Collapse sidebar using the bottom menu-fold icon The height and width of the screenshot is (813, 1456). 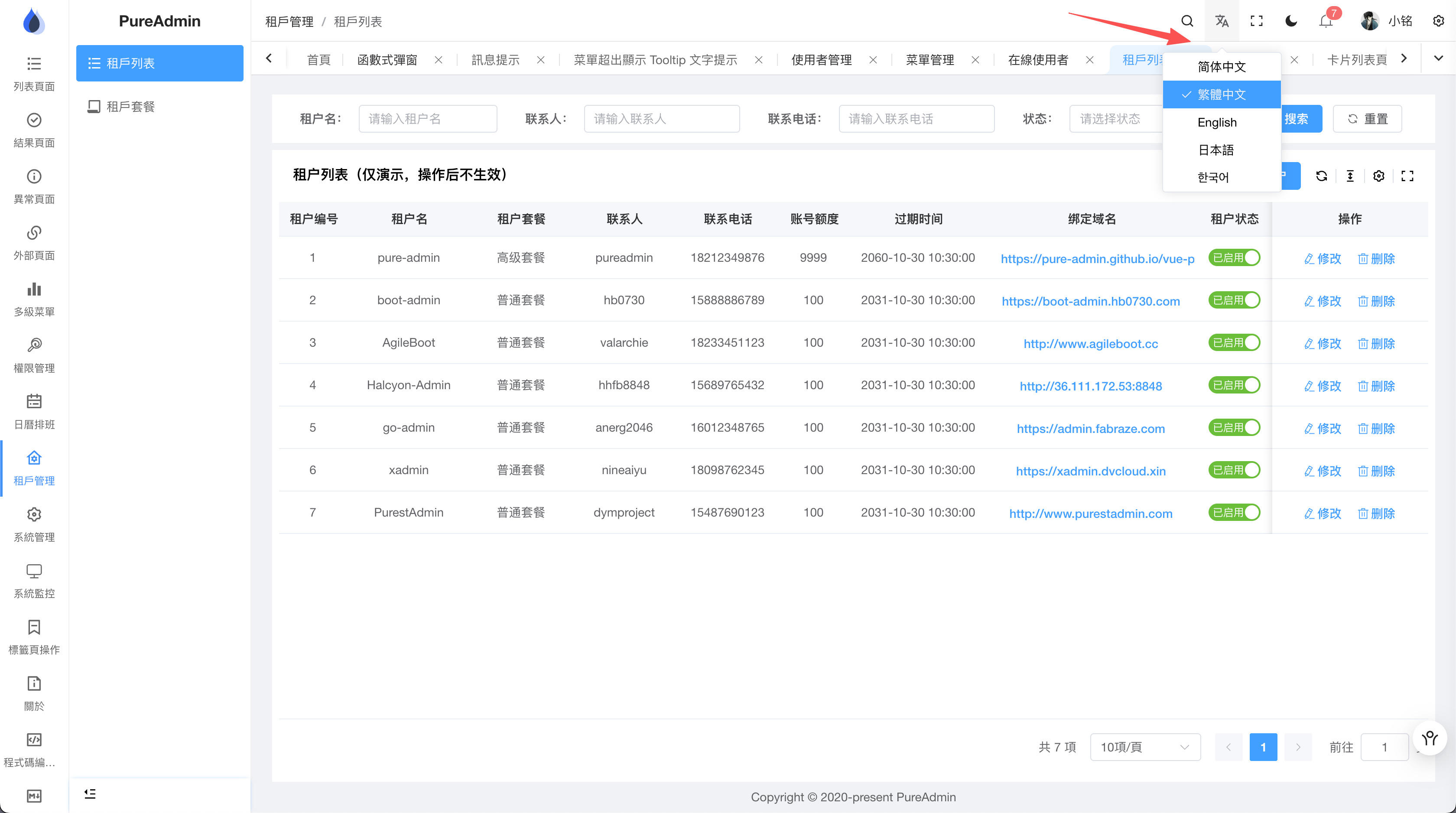(x=90, y=794)
